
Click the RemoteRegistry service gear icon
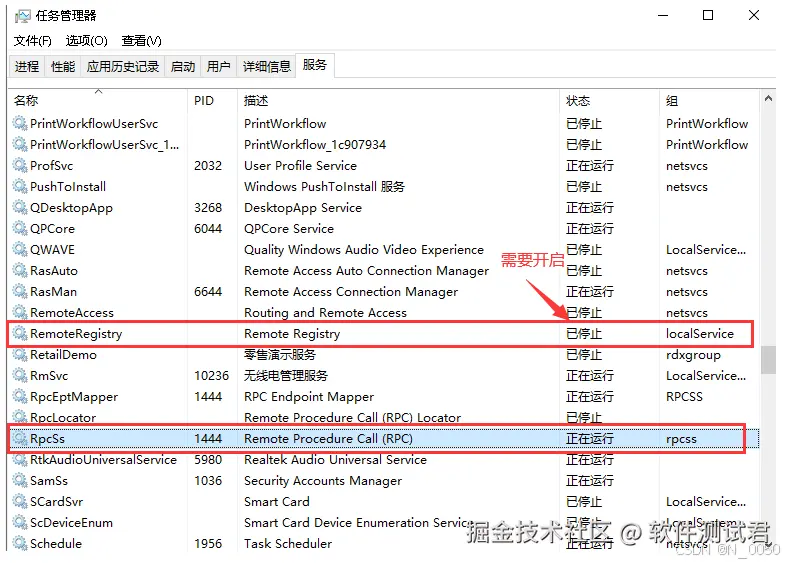coord(20,333)
